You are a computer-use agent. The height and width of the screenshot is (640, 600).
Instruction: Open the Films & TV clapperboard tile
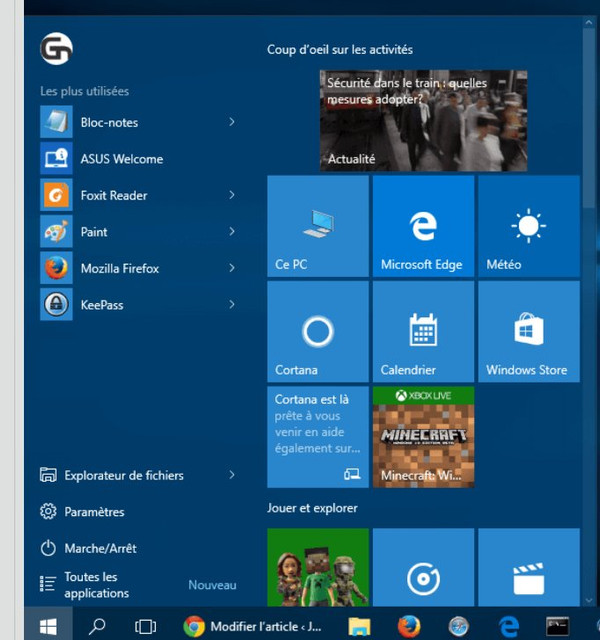click(529, 567)
